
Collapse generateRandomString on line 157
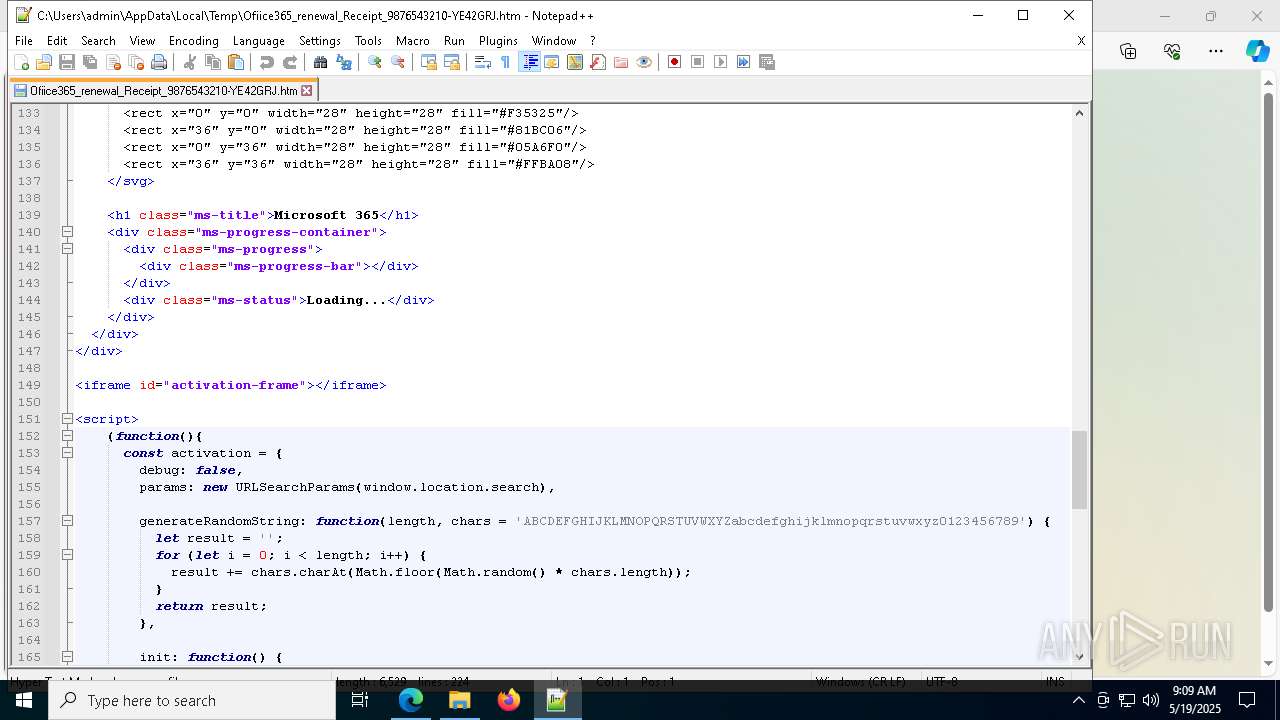(x=67, y=521)
